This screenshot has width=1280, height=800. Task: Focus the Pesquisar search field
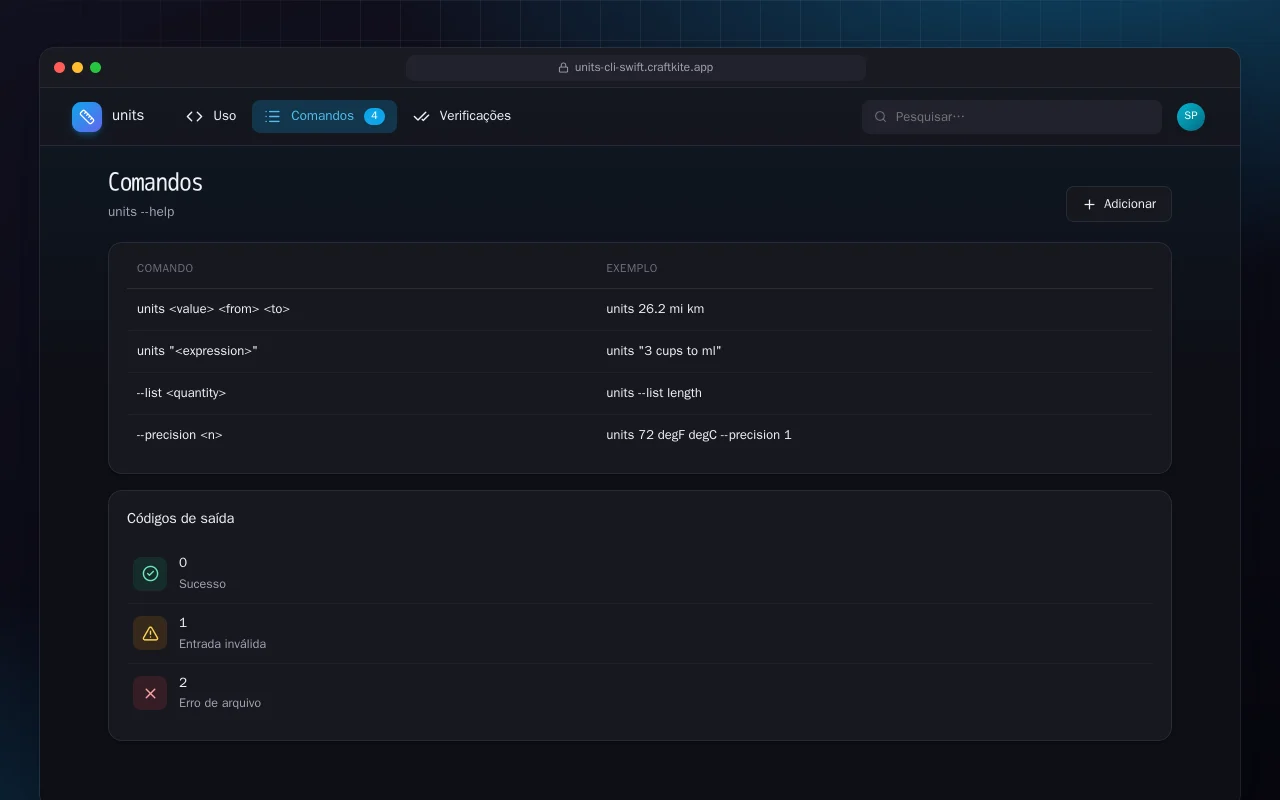1012,117
